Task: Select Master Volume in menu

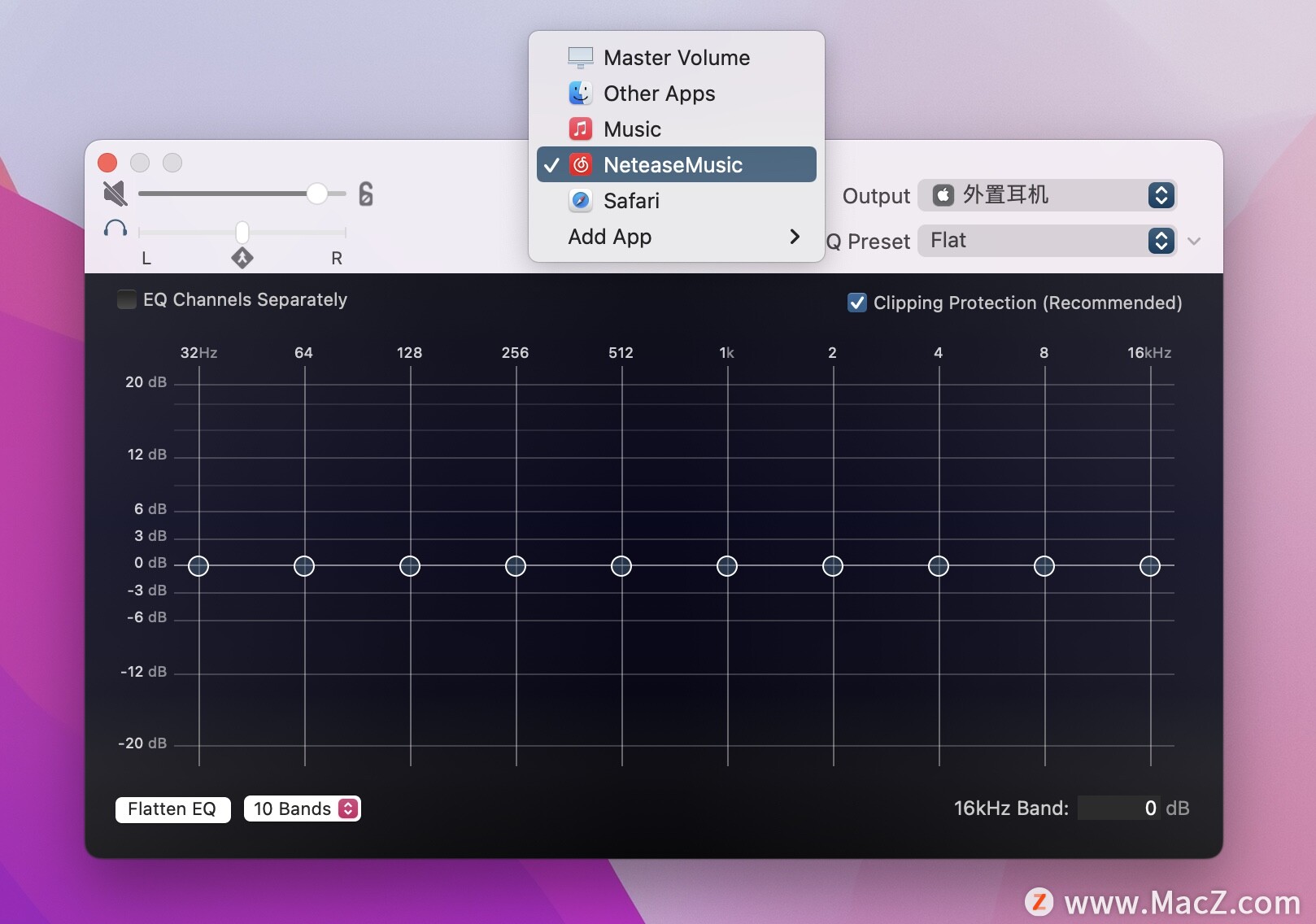Action: (677, 58)
